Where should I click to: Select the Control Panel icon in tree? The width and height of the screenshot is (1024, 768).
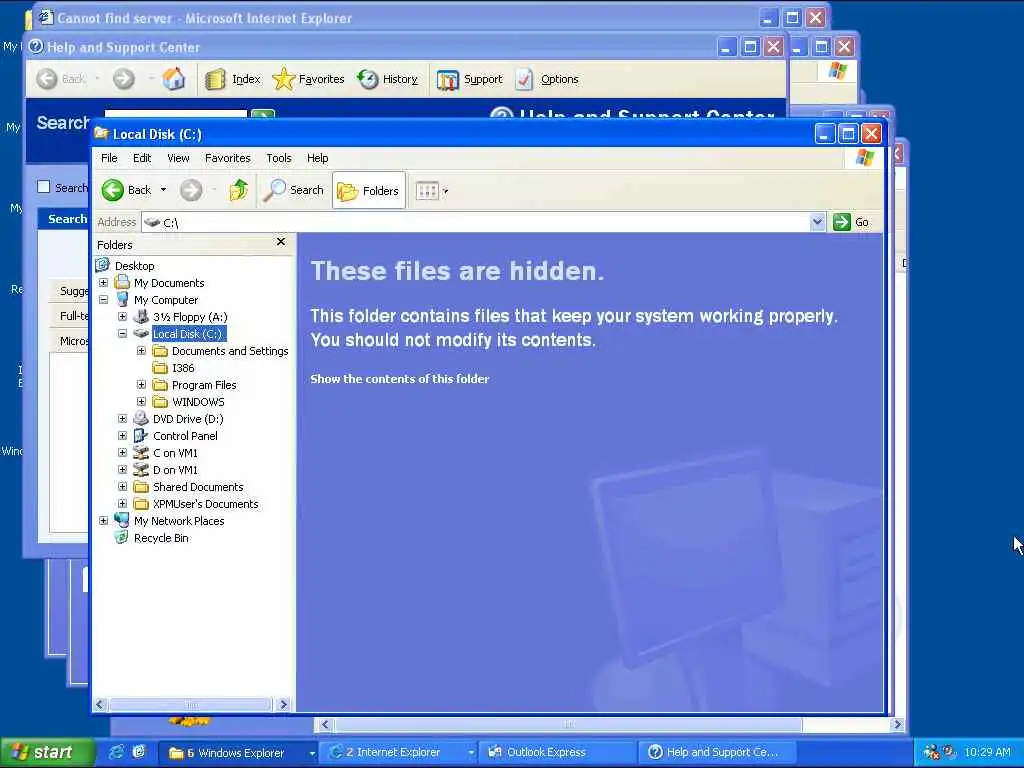tap(140, 436)
